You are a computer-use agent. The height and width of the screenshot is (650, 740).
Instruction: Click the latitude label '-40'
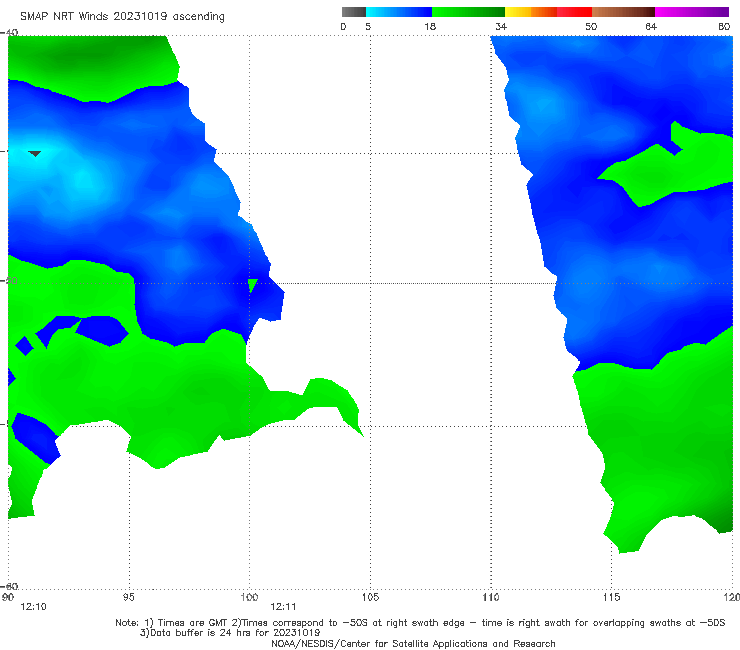point(9,32)
